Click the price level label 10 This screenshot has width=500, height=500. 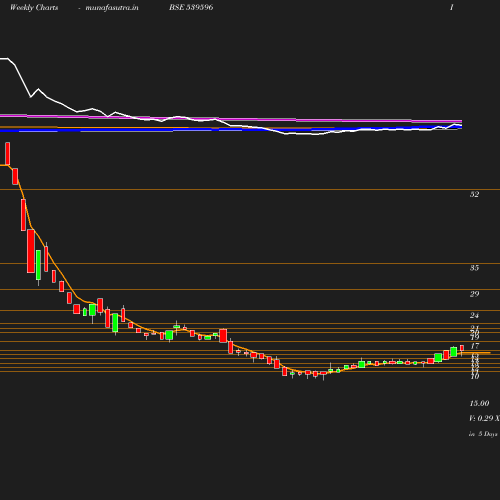pyautogui.click(x=474, y=377)
